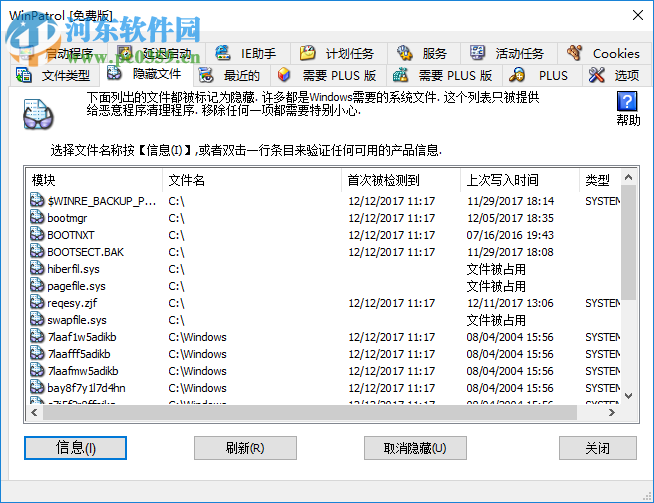Click the 活动任务 tab monitor icon
Image resolution: width=654 pixels, height=503 pixels.
pyautogui.click(x=477, y=53)
